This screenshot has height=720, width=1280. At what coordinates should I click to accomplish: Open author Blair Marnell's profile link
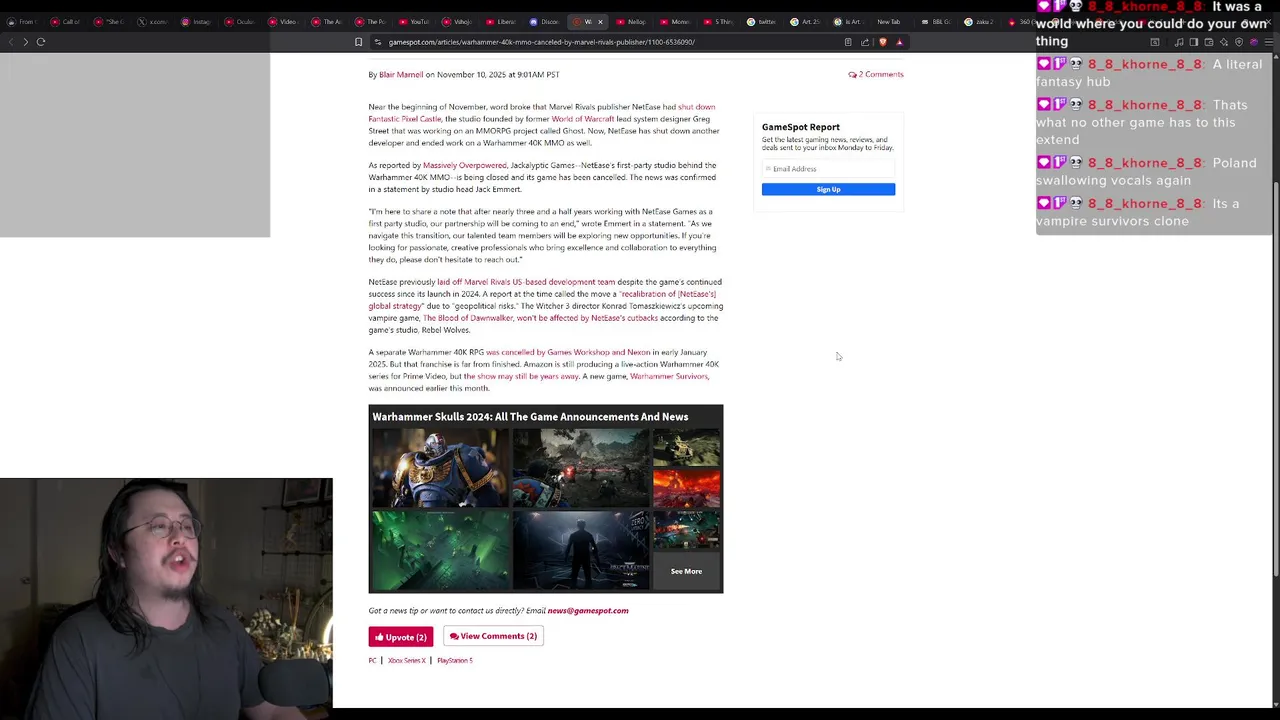(401, 75)
